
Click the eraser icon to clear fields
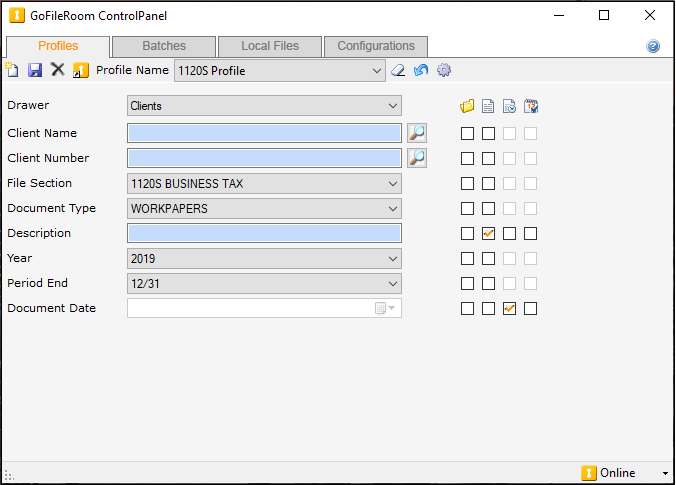tap(398, 70)
